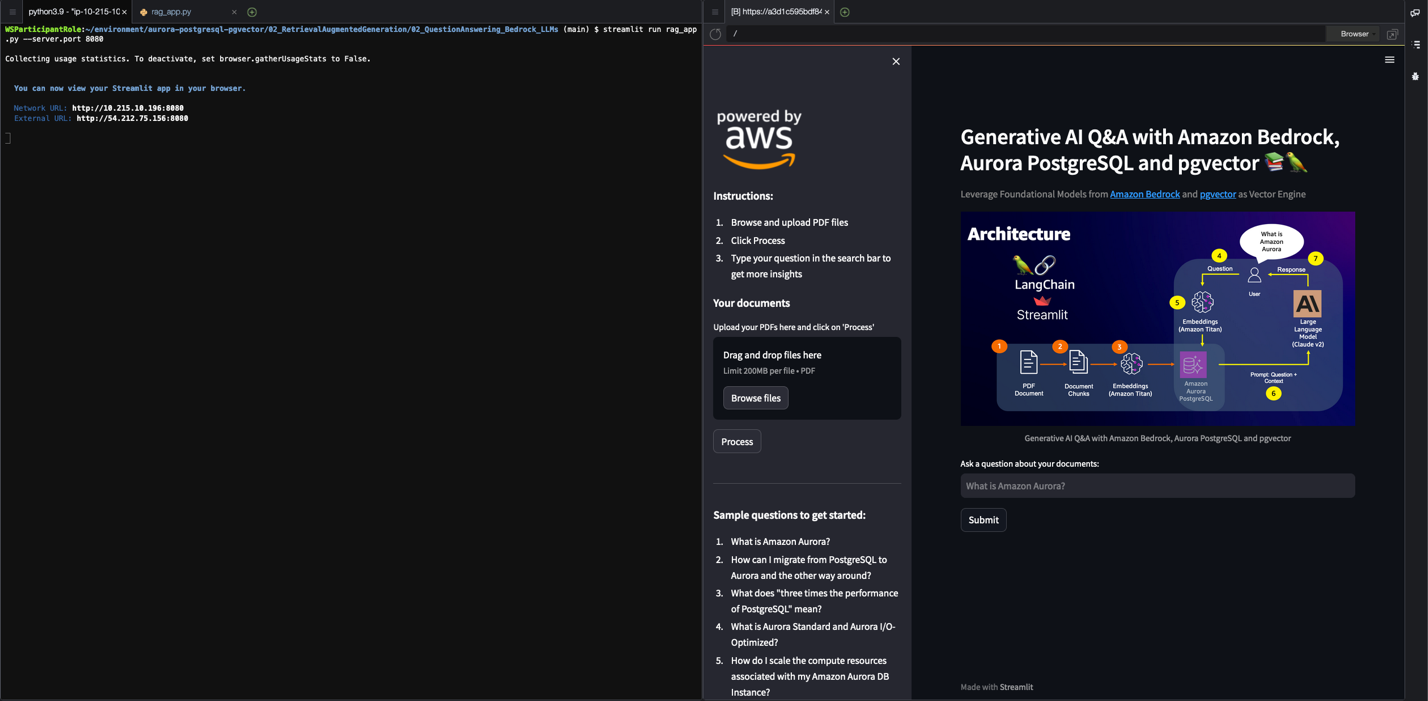
Task: Click sample question about migrating from PostgreSQL to Aurora
Action: coord(809,568)
